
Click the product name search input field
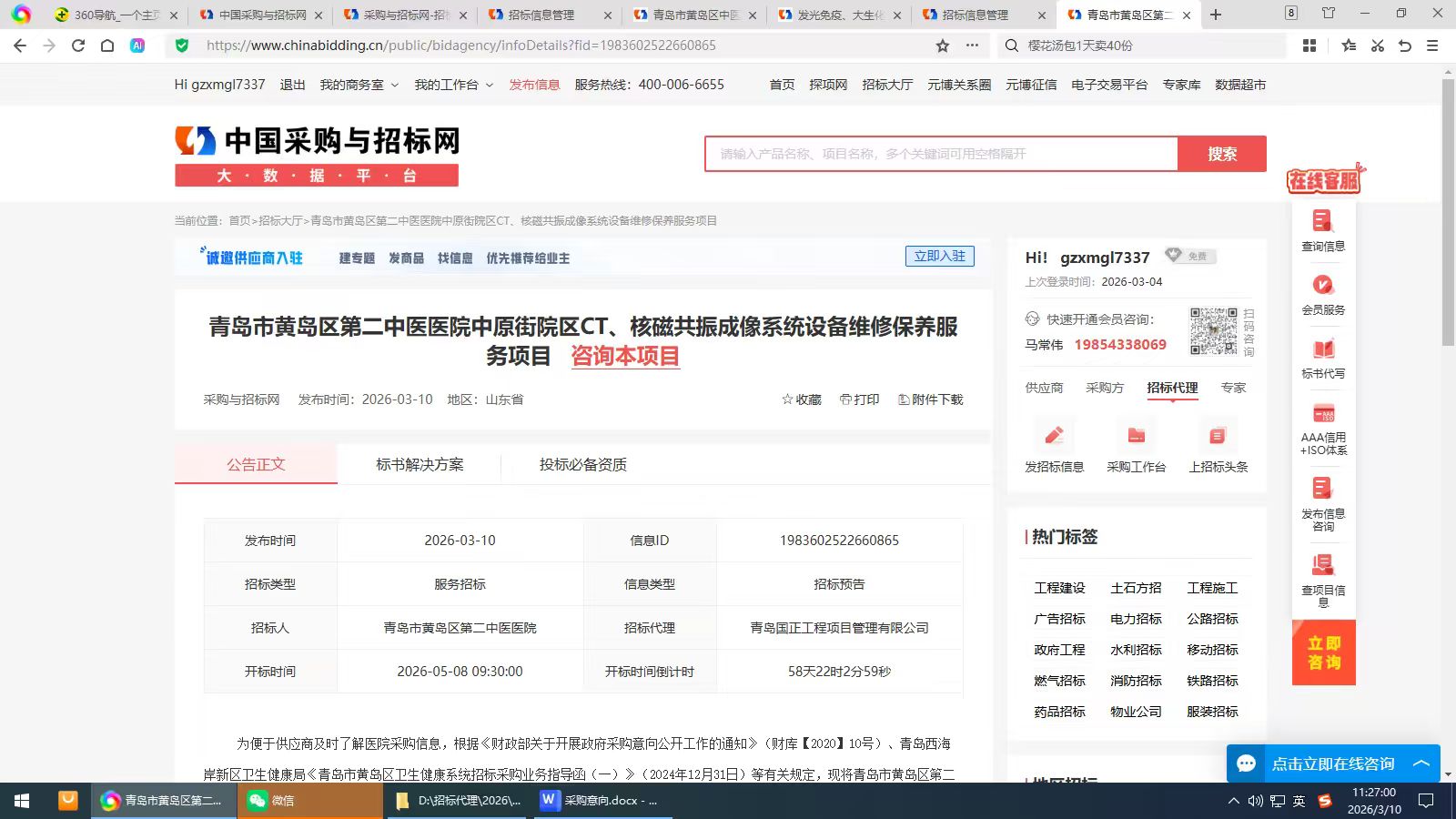click(940, 154)
